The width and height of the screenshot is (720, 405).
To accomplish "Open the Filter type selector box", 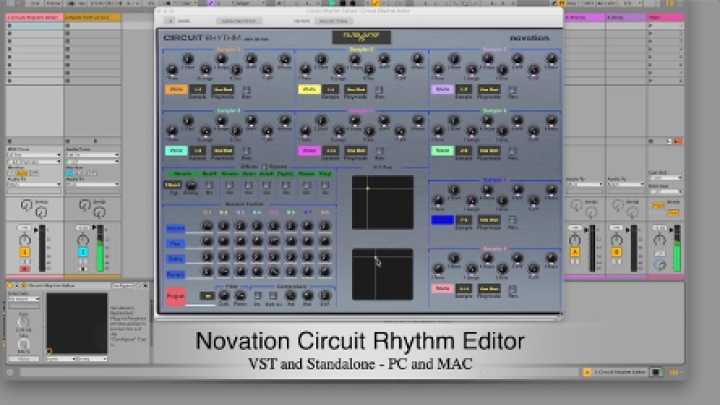I will [208, 296].
